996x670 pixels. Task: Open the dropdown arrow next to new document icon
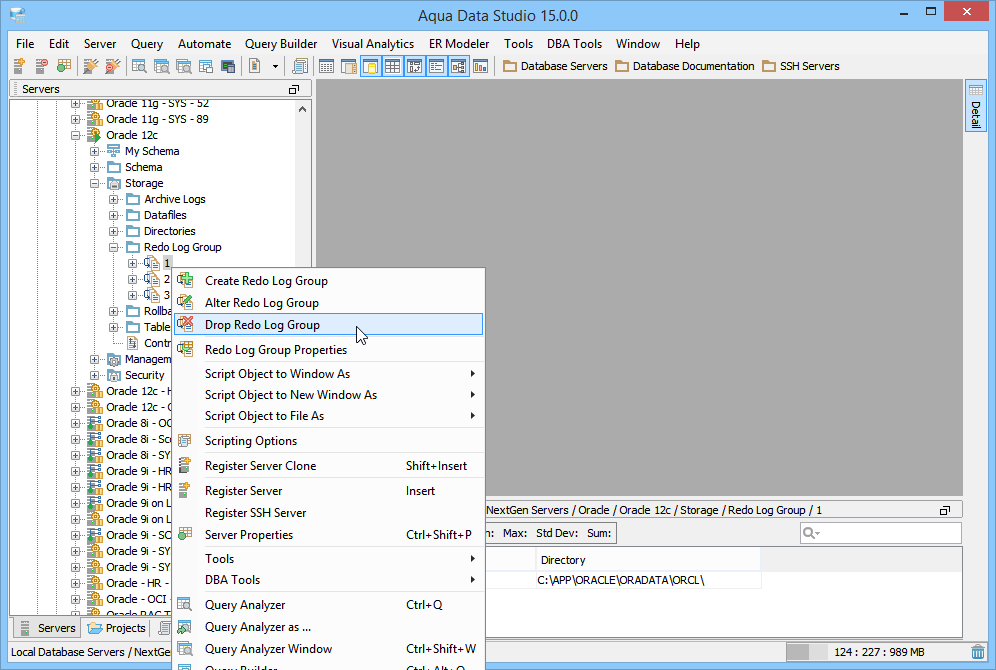(x=275, y=66)
